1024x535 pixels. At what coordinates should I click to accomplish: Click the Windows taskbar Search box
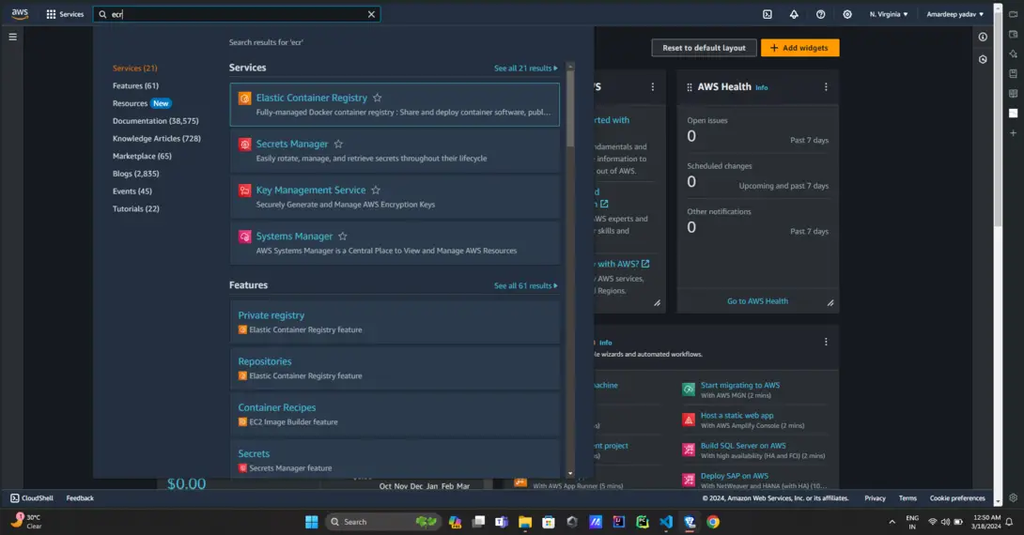[x=383, y=522]
